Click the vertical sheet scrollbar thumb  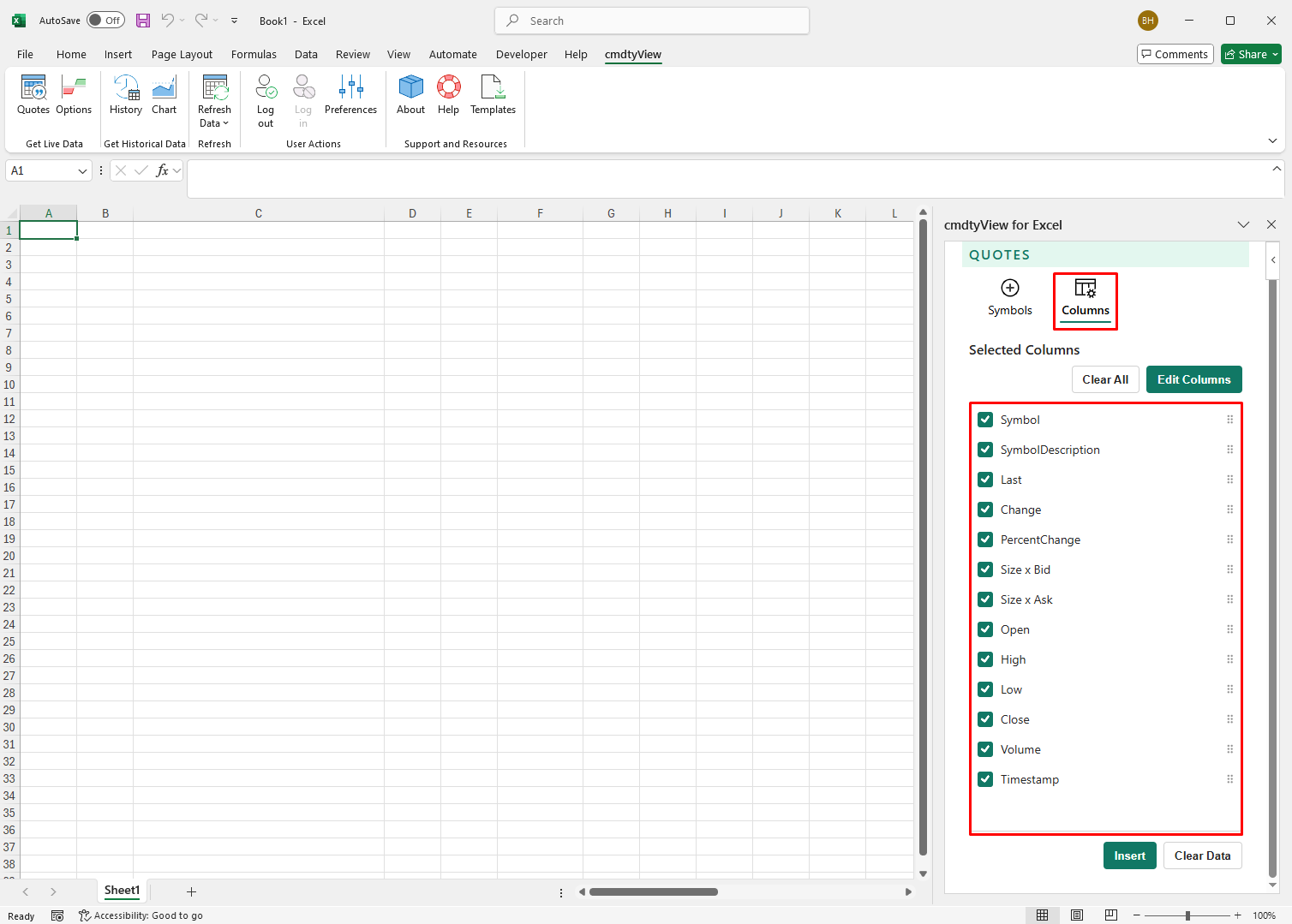pos(923,538)
